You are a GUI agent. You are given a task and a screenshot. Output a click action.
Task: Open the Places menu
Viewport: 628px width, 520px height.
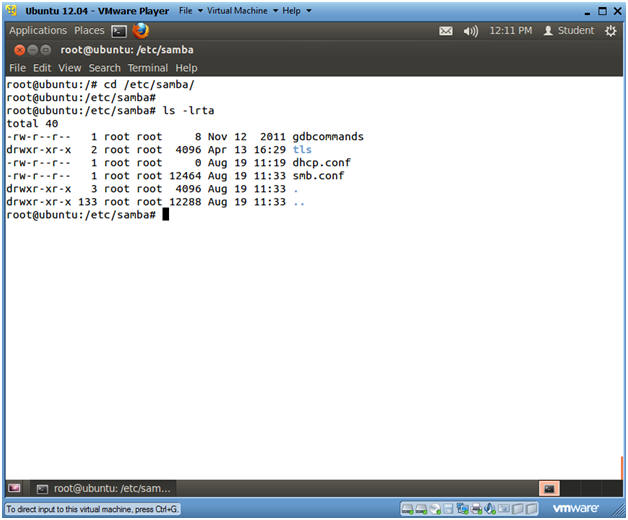tap(89, 31)
